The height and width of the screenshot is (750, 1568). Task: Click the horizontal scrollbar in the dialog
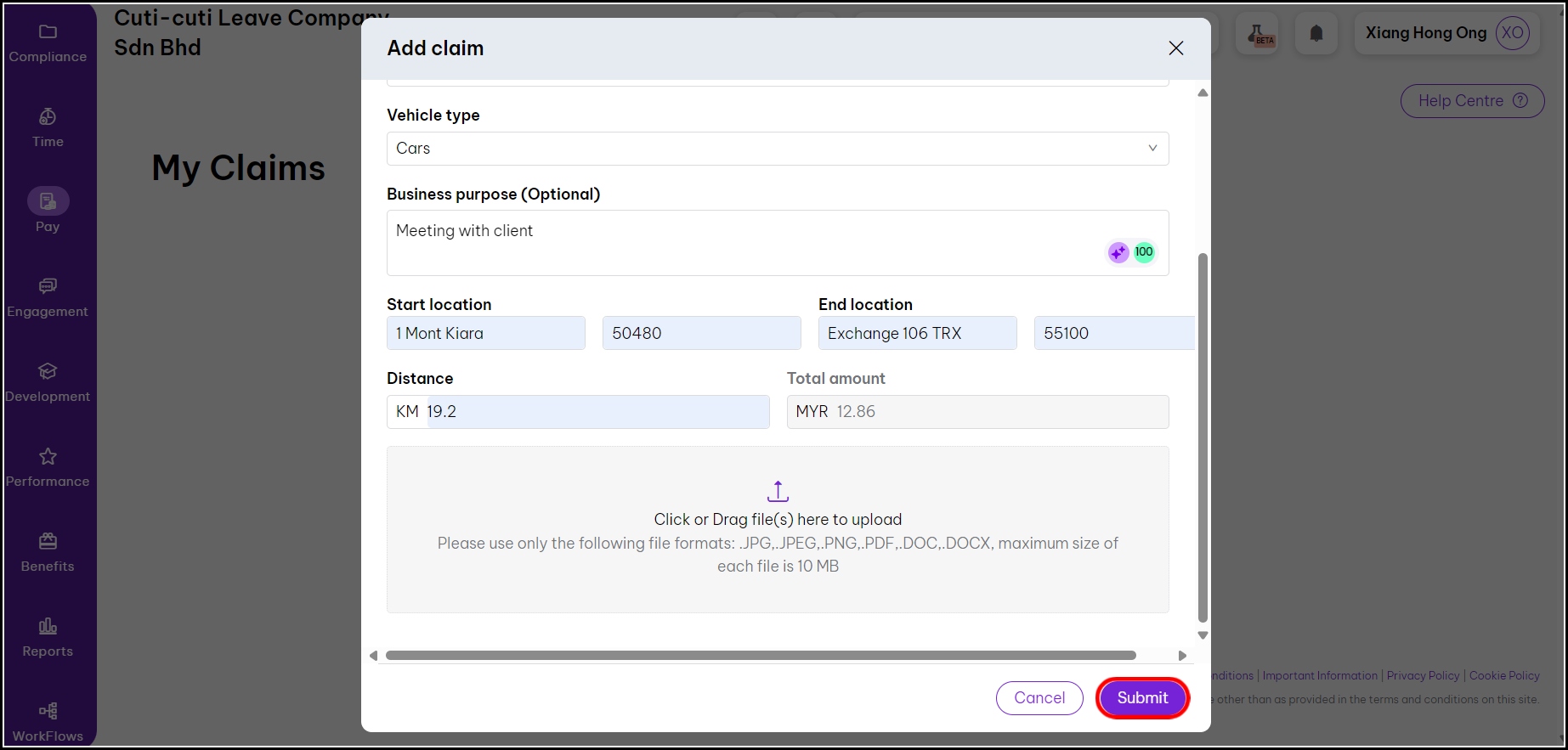pyautogui.click(x=760, y=656)
